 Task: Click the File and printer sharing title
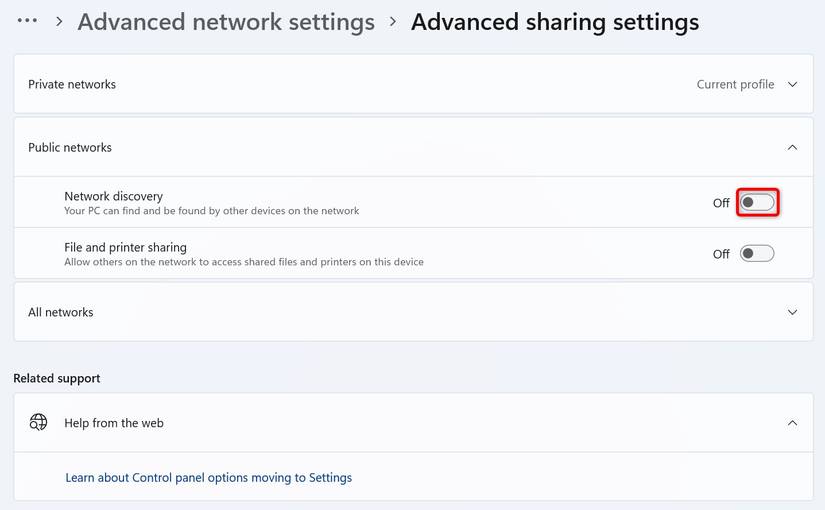pyautogui.click(x=125, y=247)
